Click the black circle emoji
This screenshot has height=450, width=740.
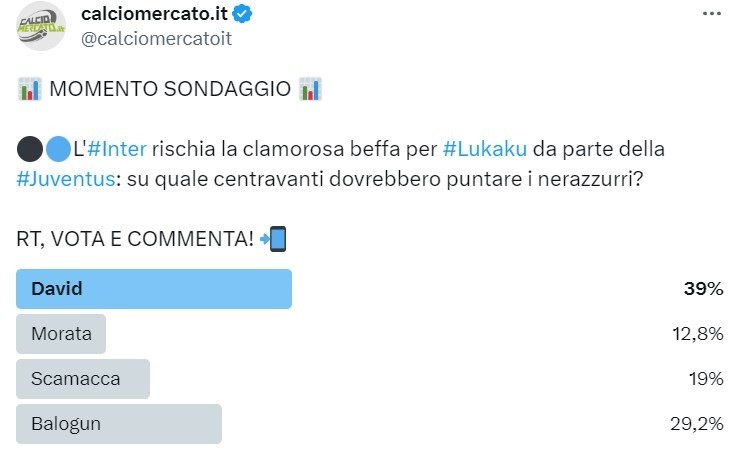(30, 150)
